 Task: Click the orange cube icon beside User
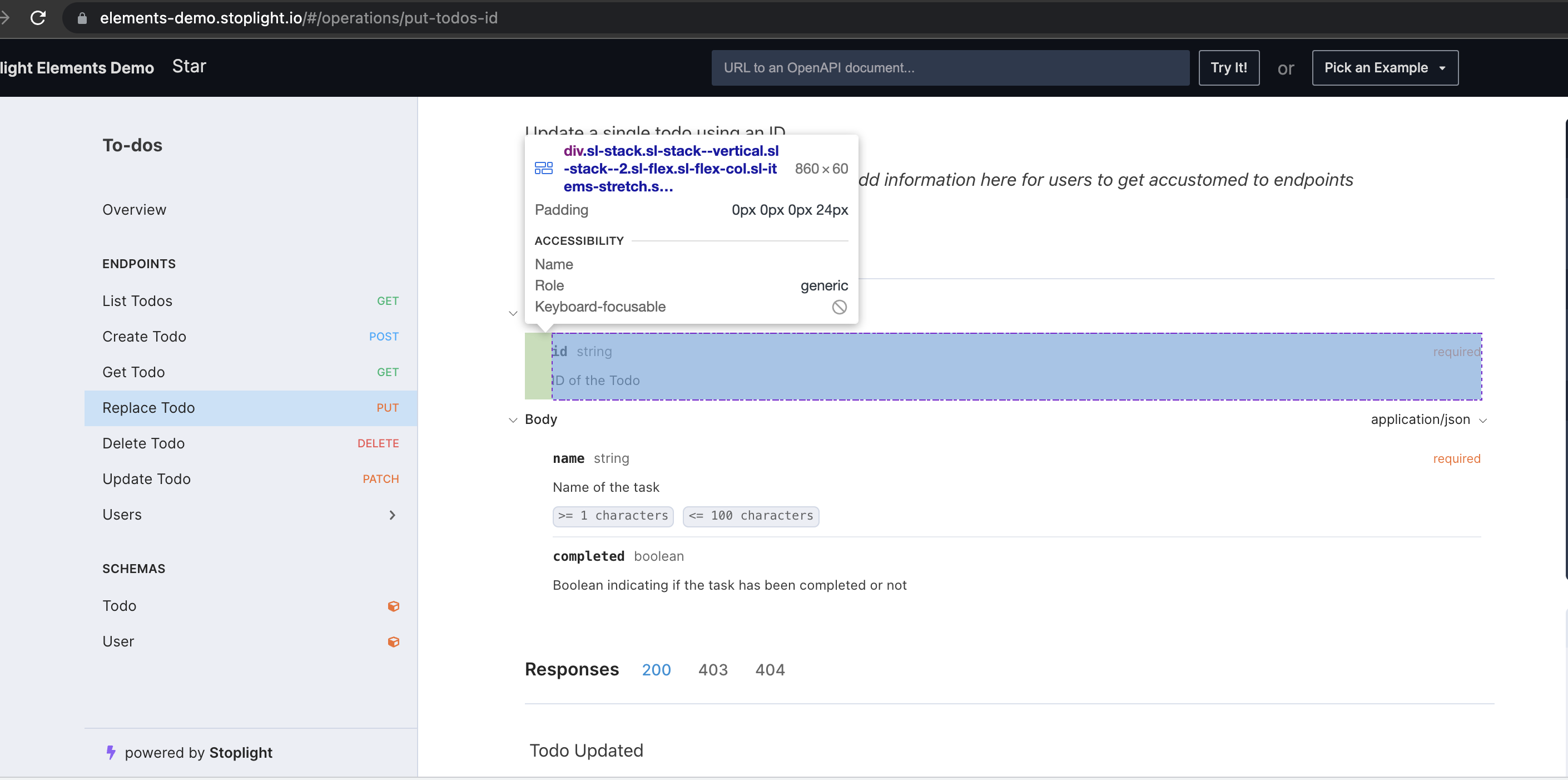click(x=393, y=641)
